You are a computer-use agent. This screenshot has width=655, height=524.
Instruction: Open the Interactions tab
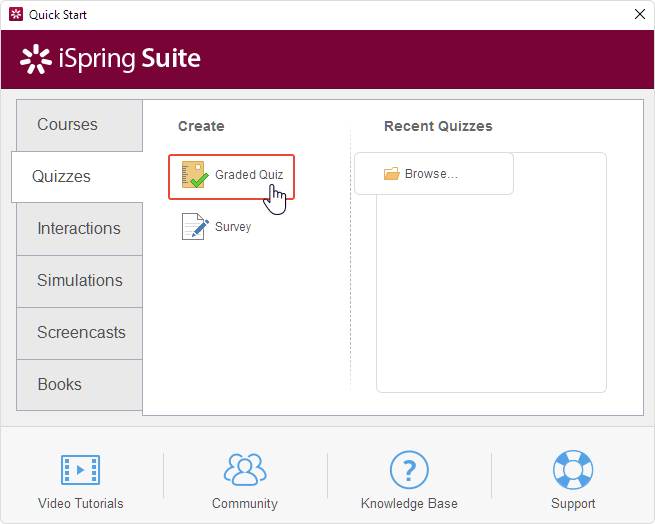[x=79, y=229]
